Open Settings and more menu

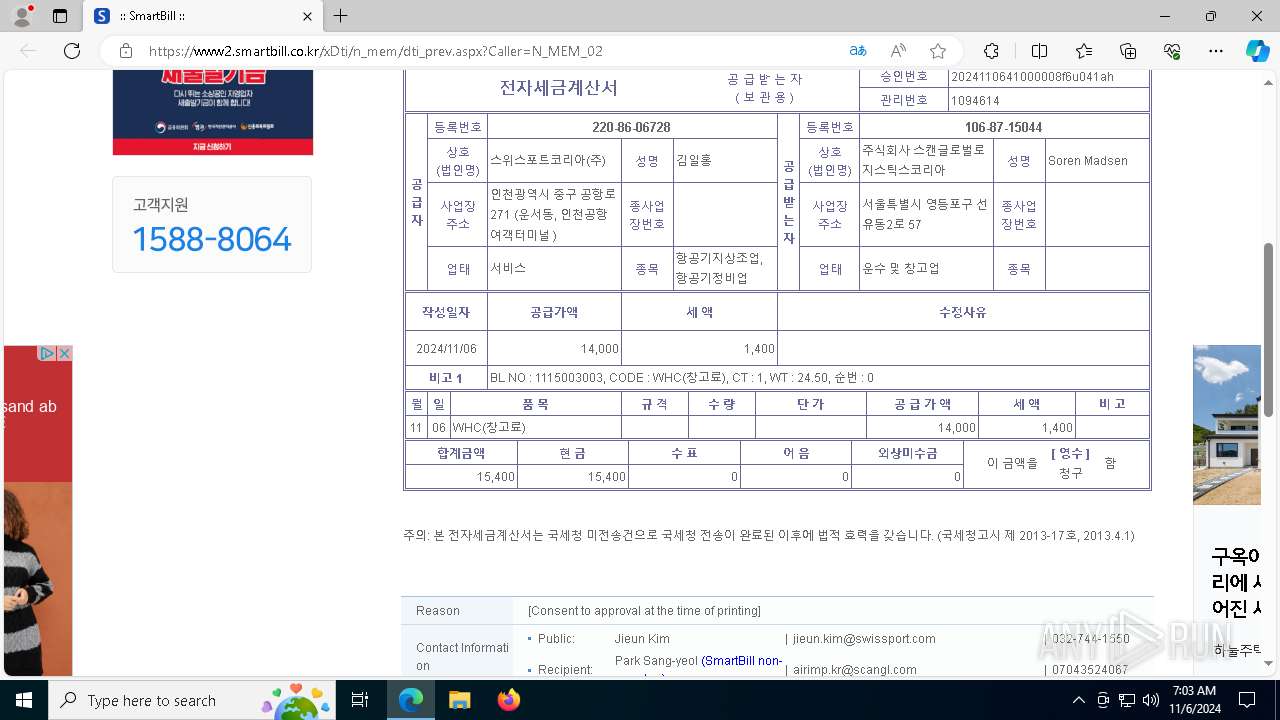coord(1216,51)
